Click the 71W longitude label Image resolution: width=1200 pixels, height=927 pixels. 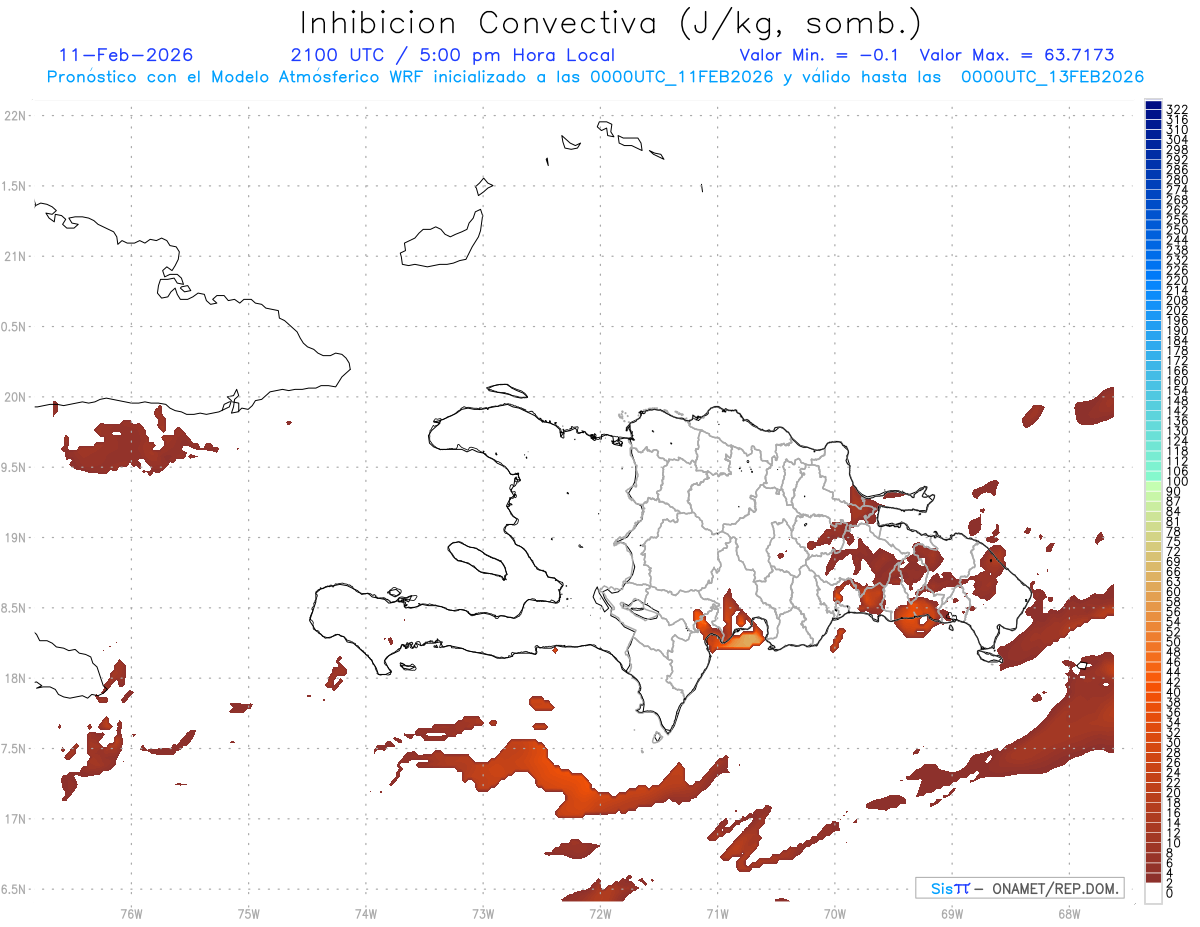pyautogui.click(x=717, y=912)
